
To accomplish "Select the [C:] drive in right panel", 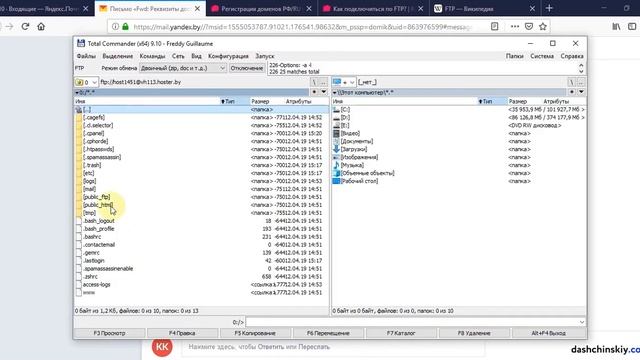I will (459, 109).
